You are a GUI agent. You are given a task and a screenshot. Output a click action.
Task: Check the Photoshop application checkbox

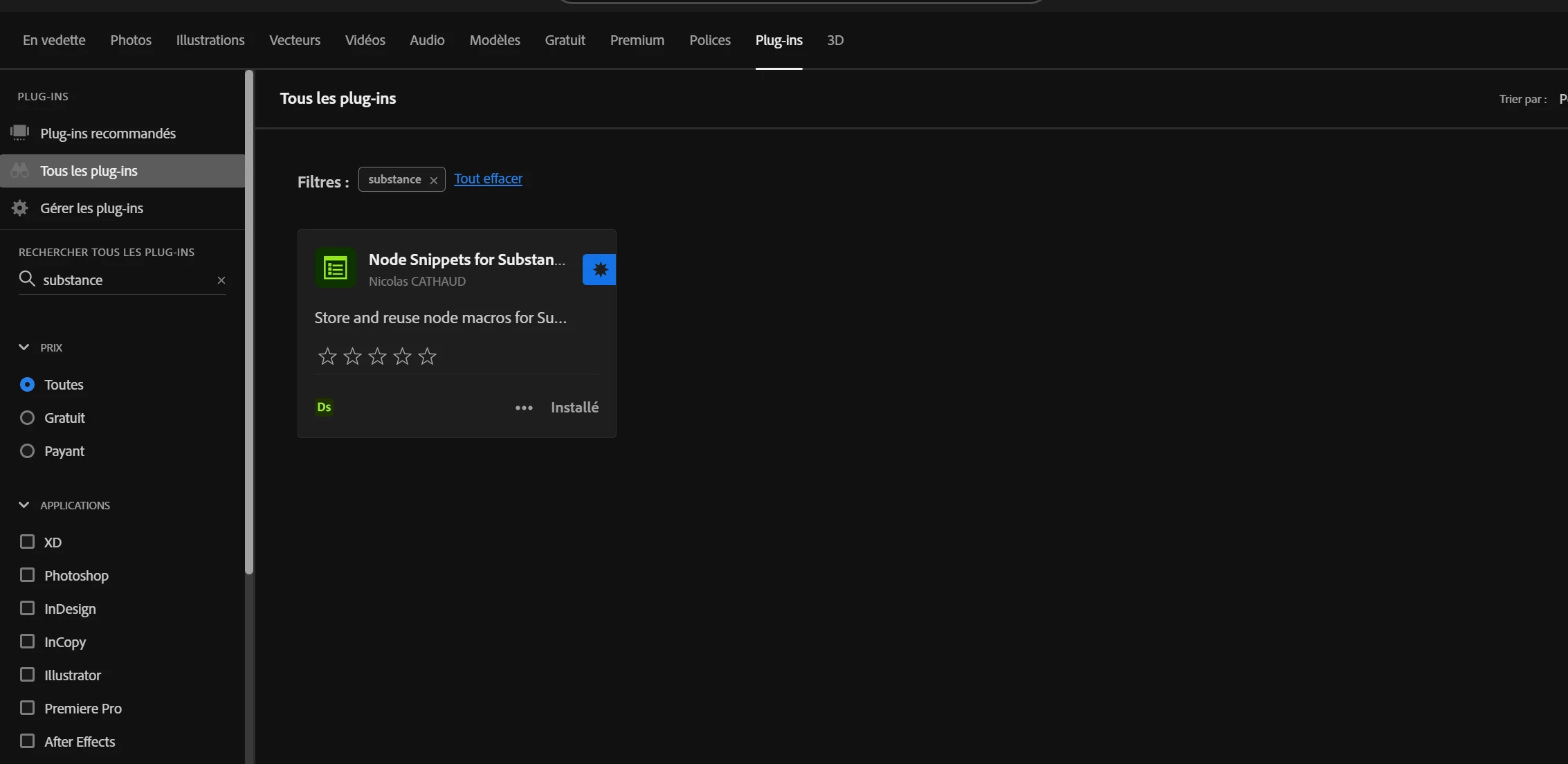tap(27, 575)
